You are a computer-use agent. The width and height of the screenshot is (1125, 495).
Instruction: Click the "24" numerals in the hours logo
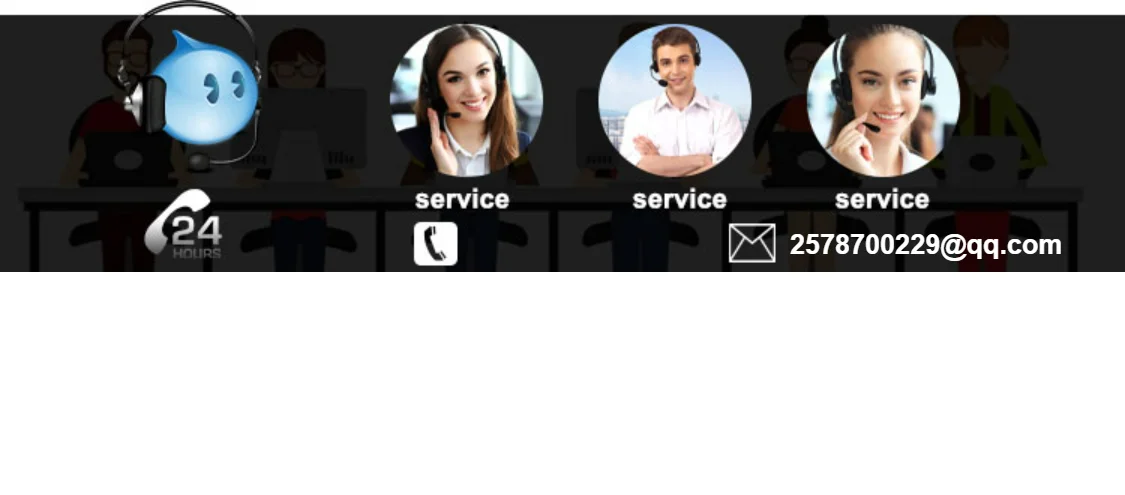tap(197, 230)
